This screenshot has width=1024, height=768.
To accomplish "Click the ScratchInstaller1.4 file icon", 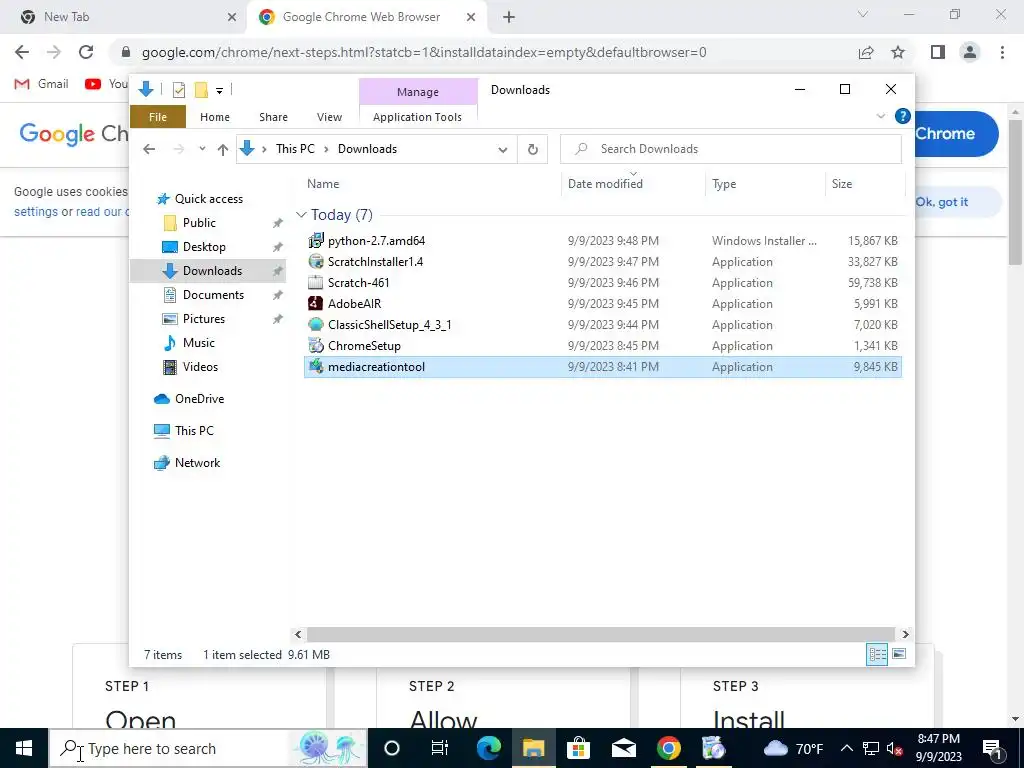I will tap(316, 261).
